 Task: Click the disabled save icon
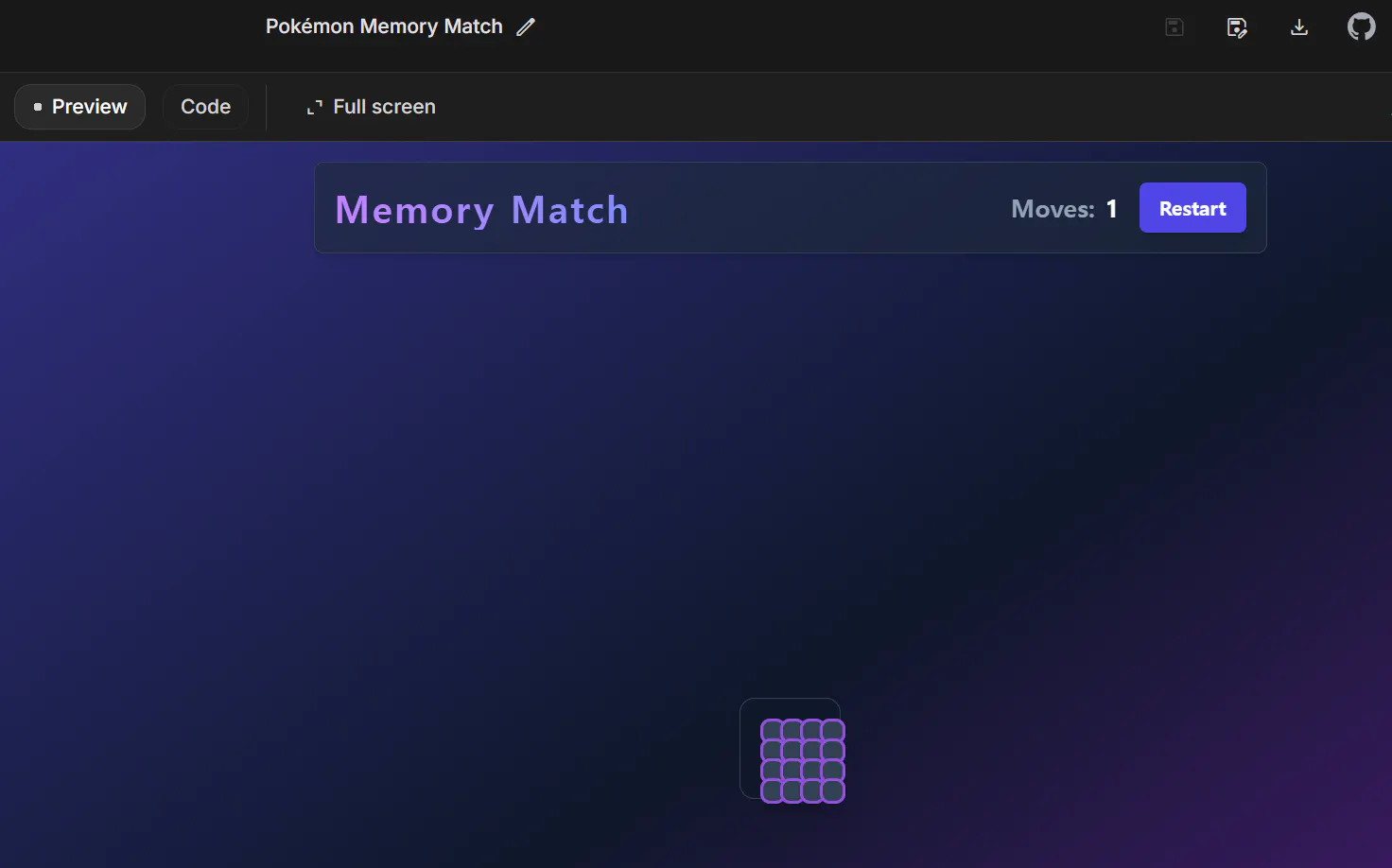[1174, 27]
